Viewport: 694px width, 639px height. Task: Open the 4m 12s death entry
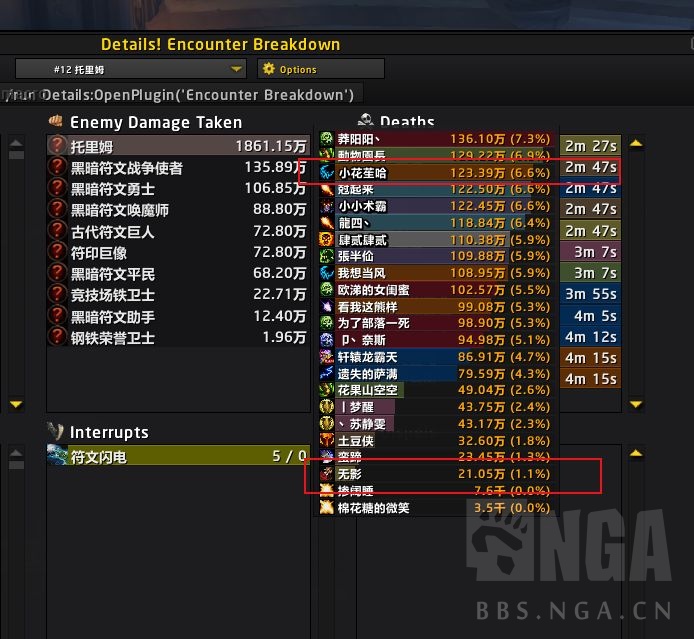pos(590,337)
